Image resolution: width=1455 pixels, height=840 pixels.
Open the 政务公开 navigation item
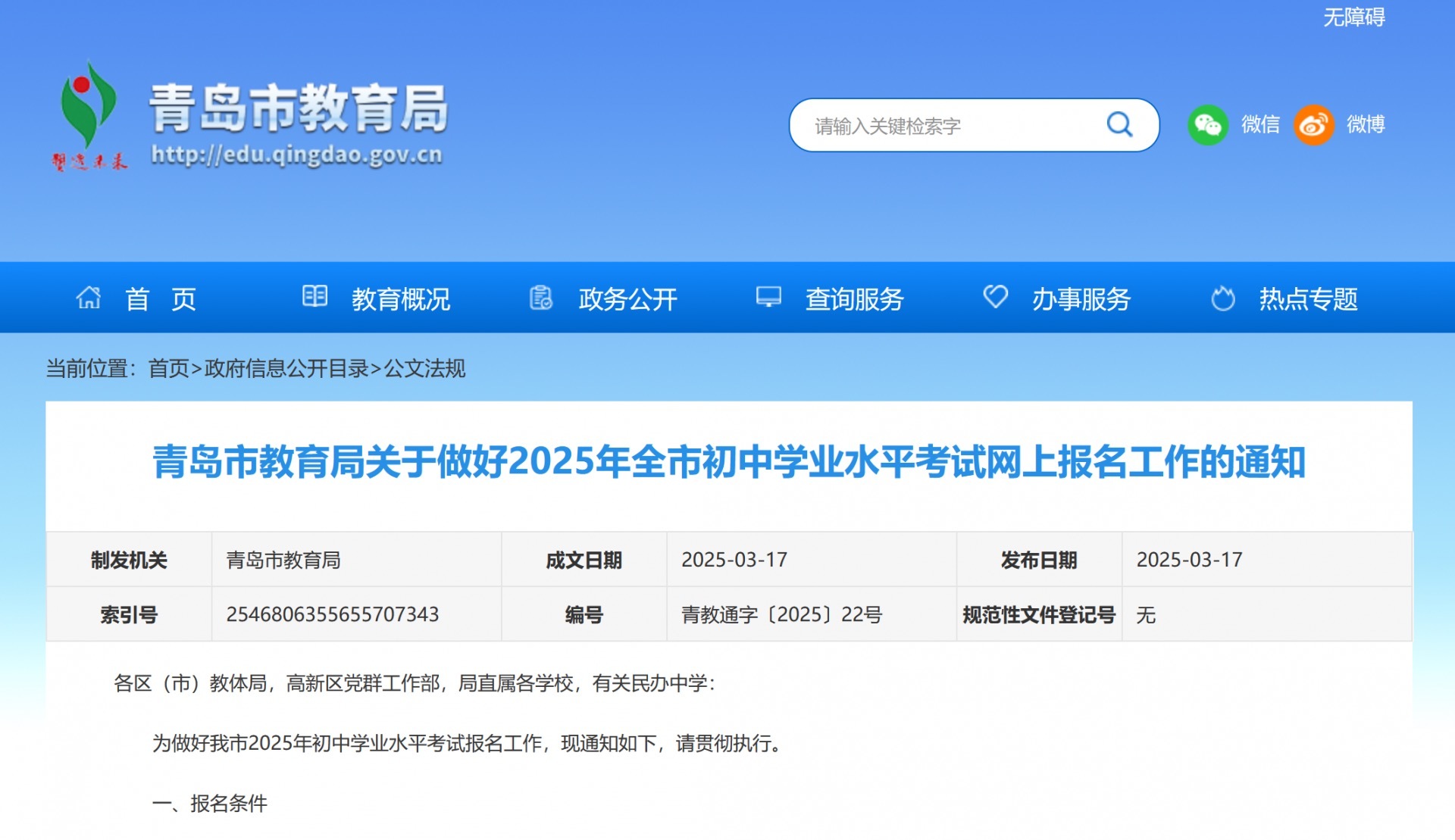point(628,299)
